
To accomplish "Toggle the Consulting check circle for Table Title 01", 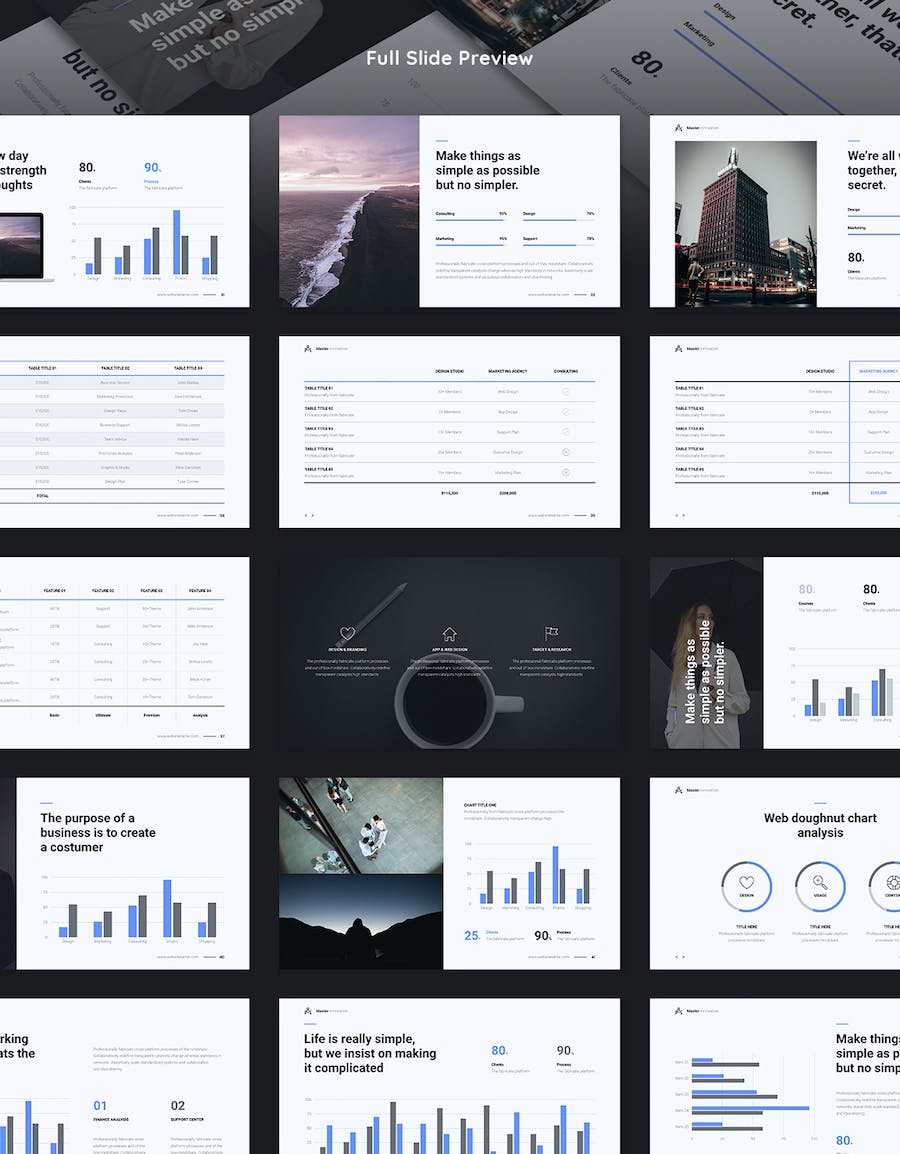I will (566, 392).
